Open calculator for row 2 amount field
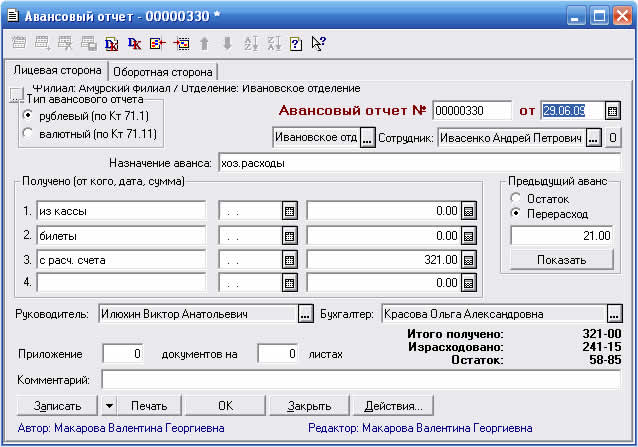This screenshot has width=638, height=447. 468,236
